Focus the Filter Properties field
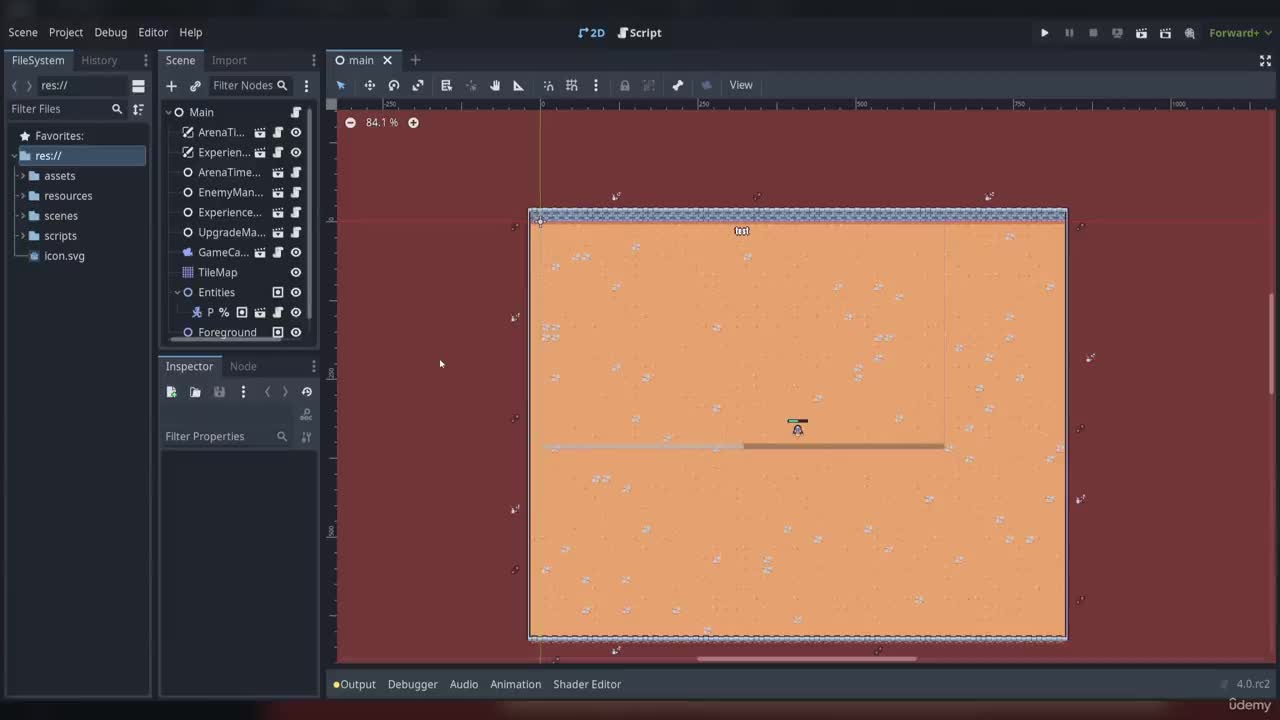Image resolution: width=1280 pixels, height=720 pixels. tap(227, 436)
